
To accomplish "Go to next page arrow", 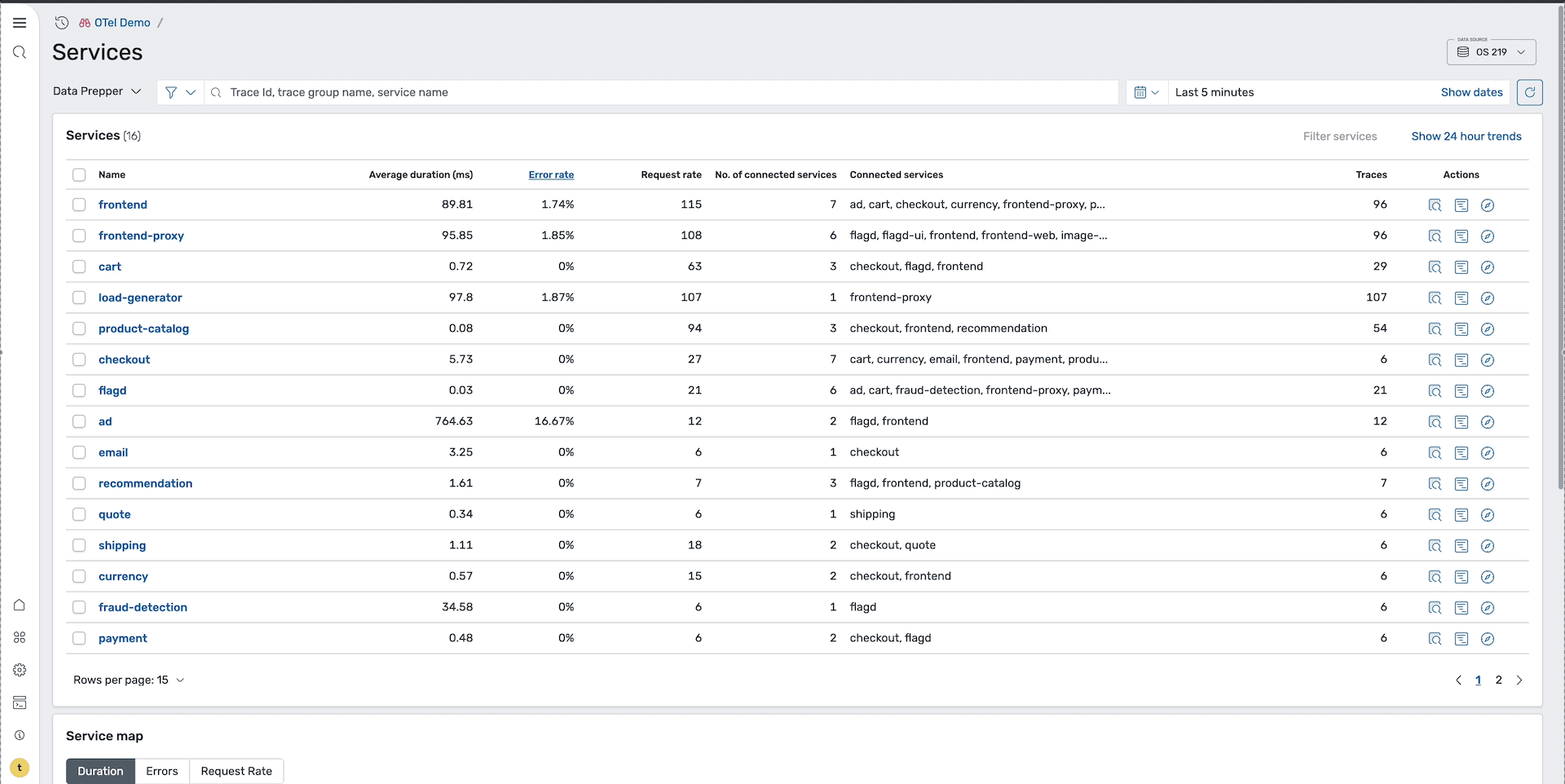I will (1519, 680).
